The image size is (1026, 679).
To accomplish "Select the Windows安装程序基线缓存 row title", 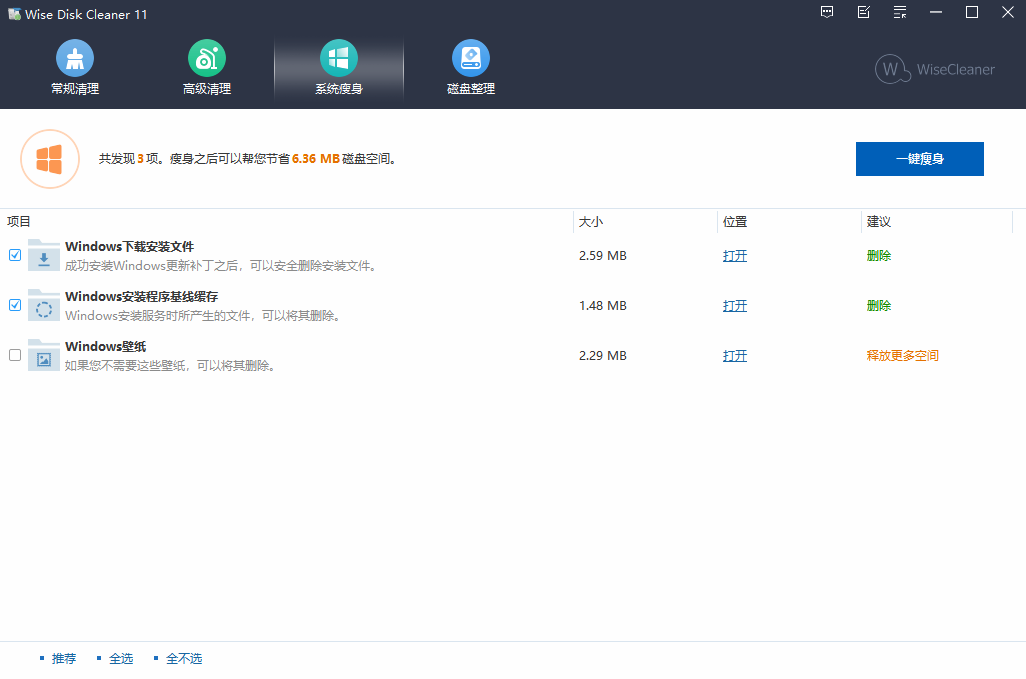I will pos(141,296).
